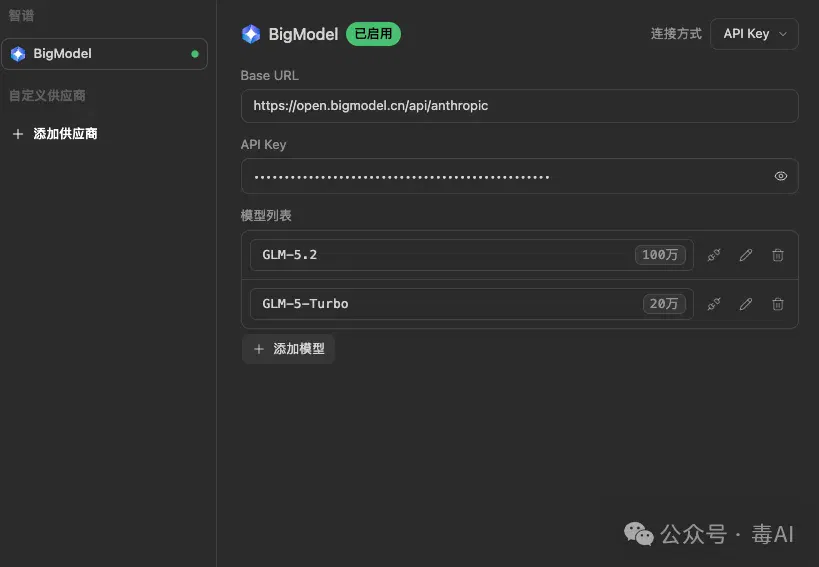
Task: Click the 模型列表 heading
Action: (x=266, y=216)
